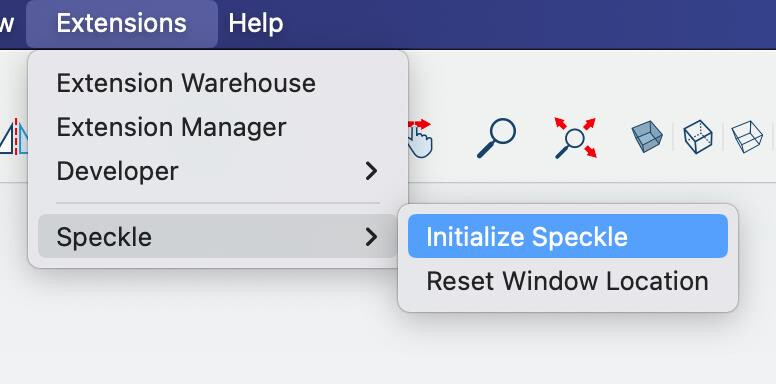
Task: Launch Initialize Speckle
Action: (568, 237)
